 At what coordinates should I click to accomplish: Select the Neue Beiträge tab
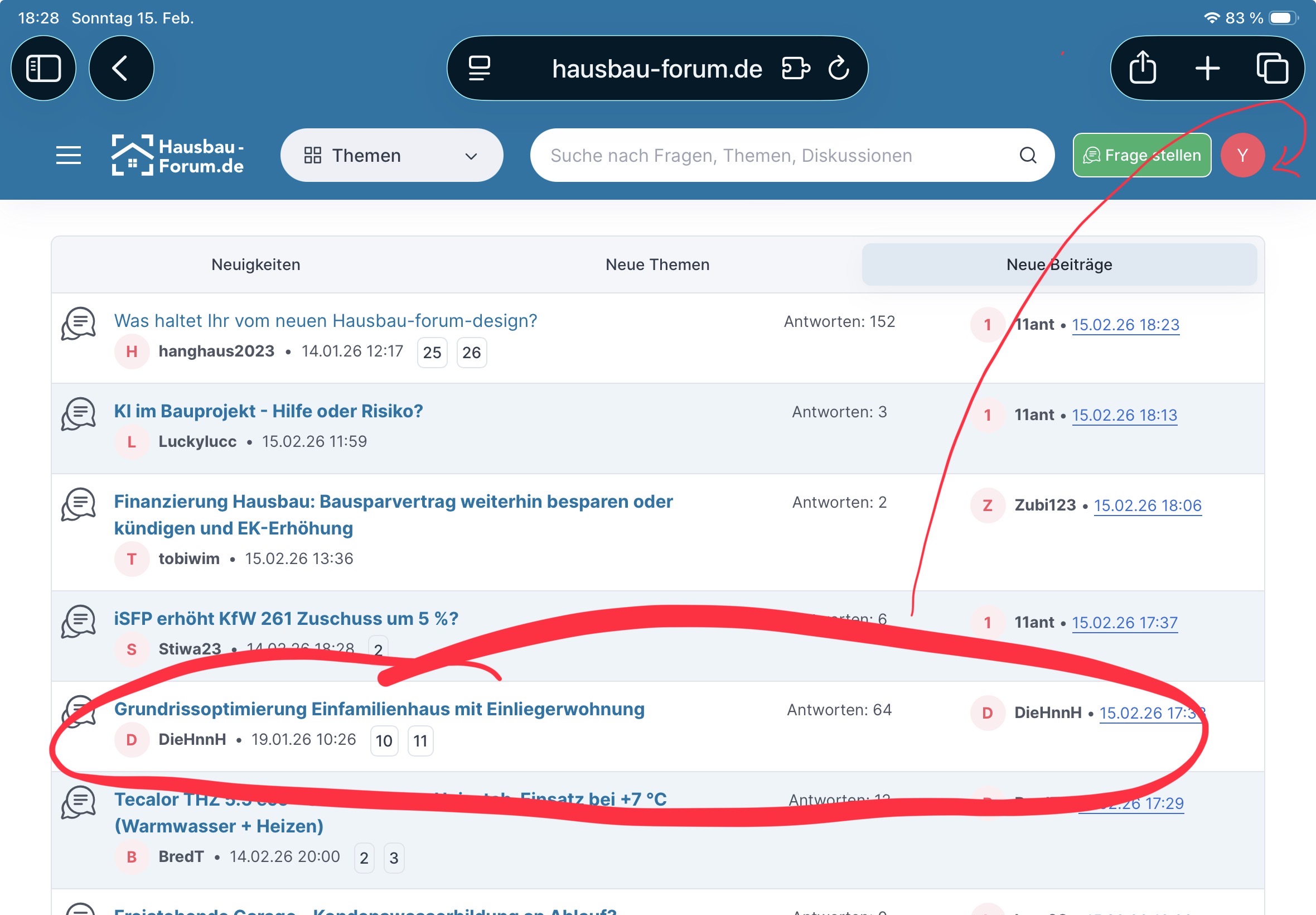tap(1059, 264)
